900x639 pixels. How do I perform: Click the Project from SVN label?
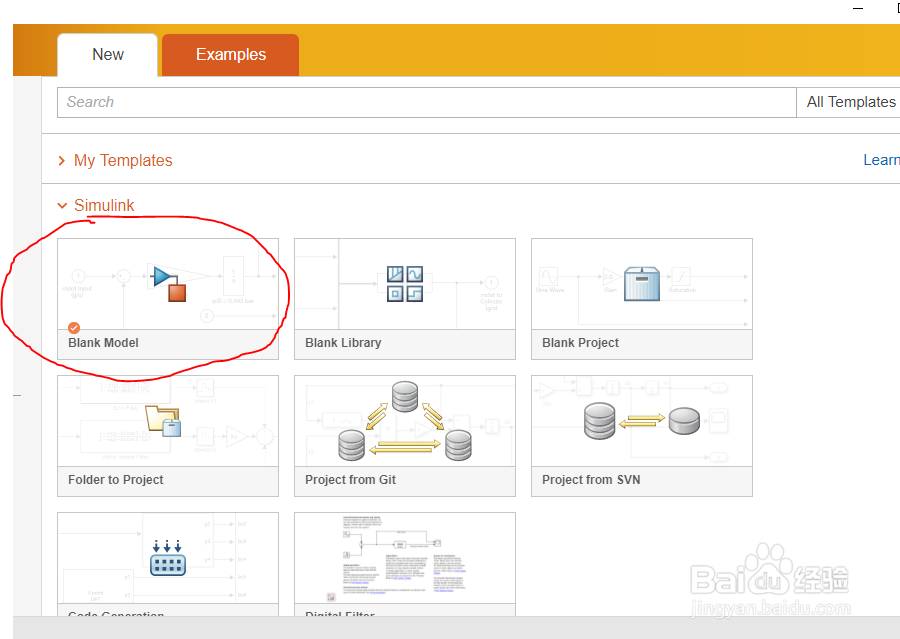[591, 480]
